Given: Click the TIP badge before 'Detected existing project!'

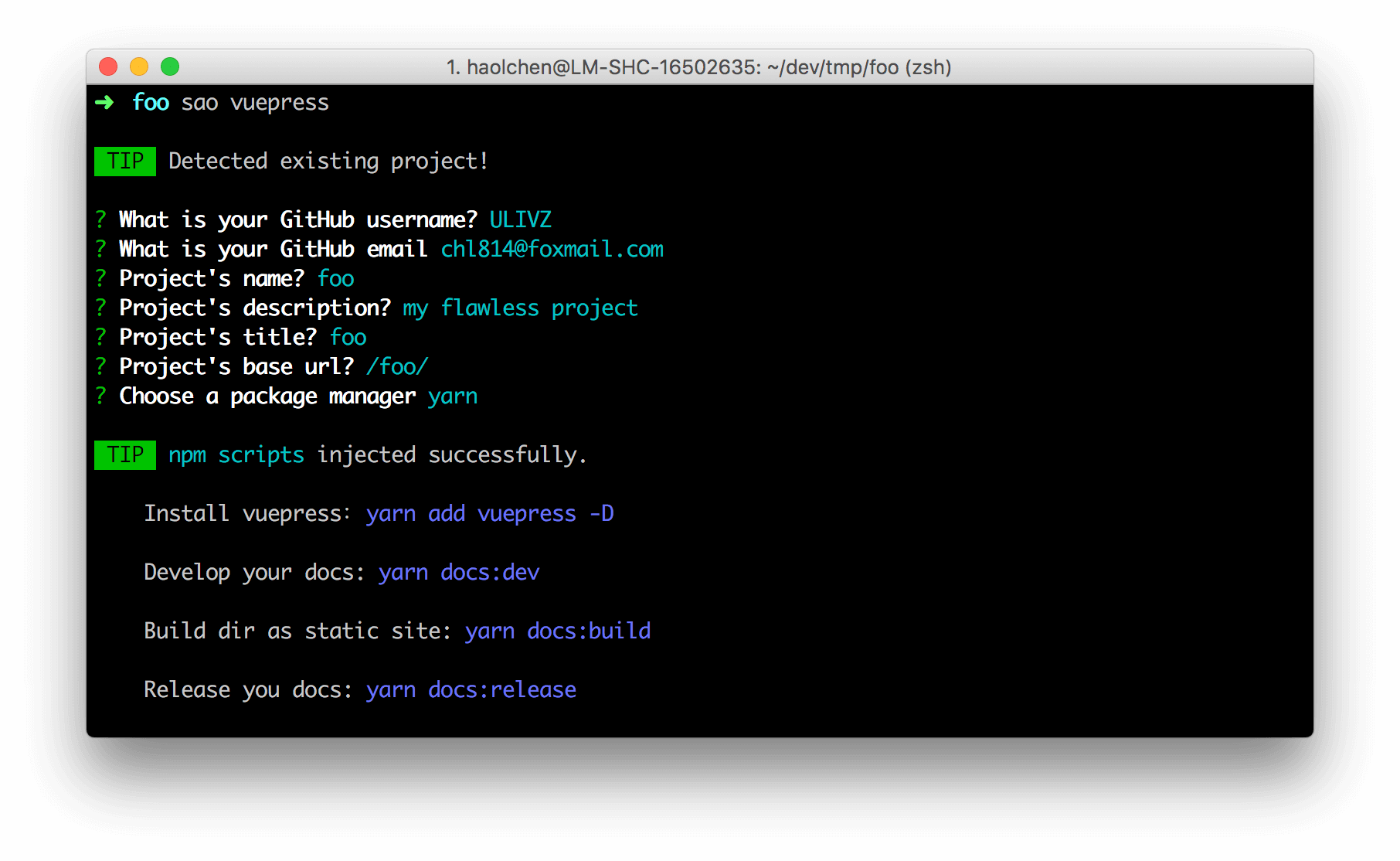Looking at the screenshot, I should point(125,161).
